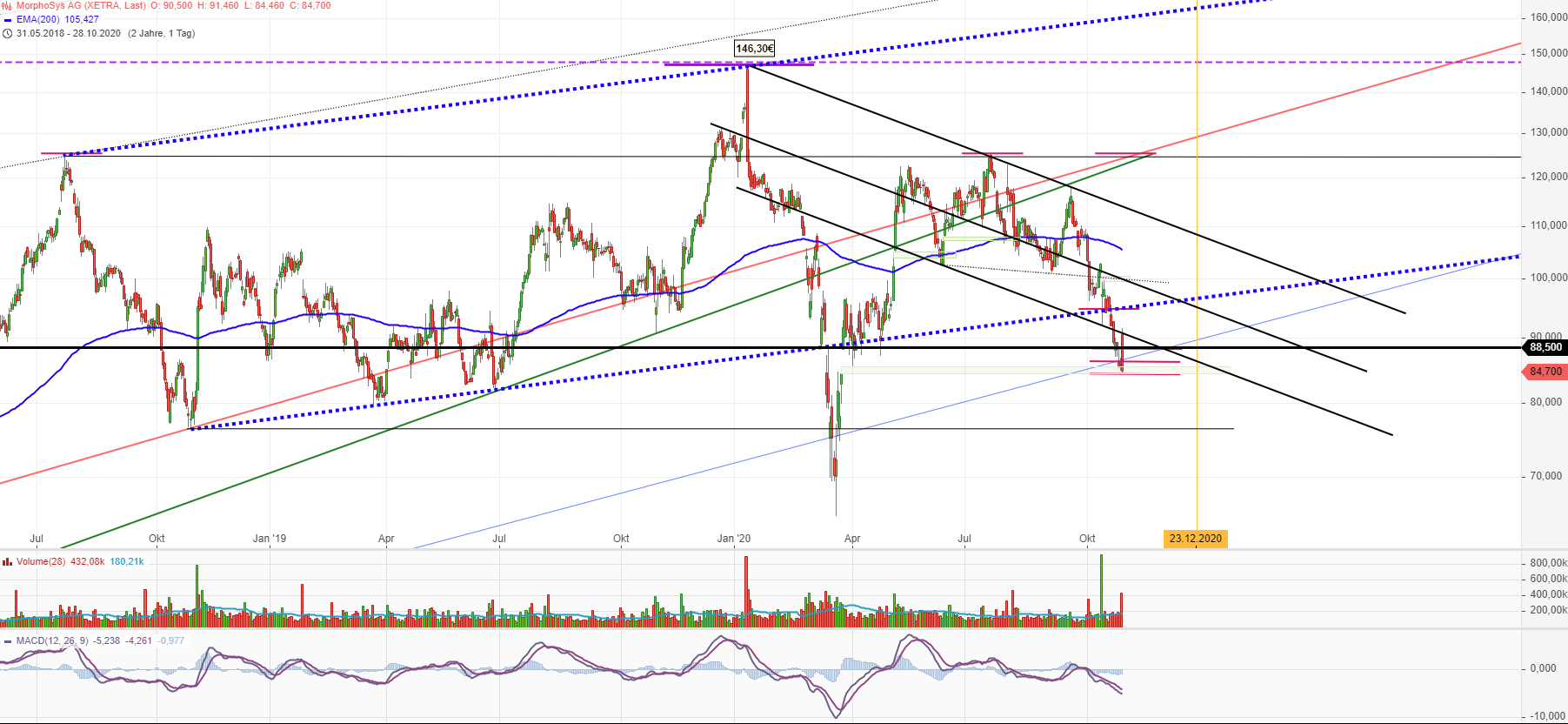Click the red bar icon beside Volume(28)
Screen dimensions: 1568x724
8,561
